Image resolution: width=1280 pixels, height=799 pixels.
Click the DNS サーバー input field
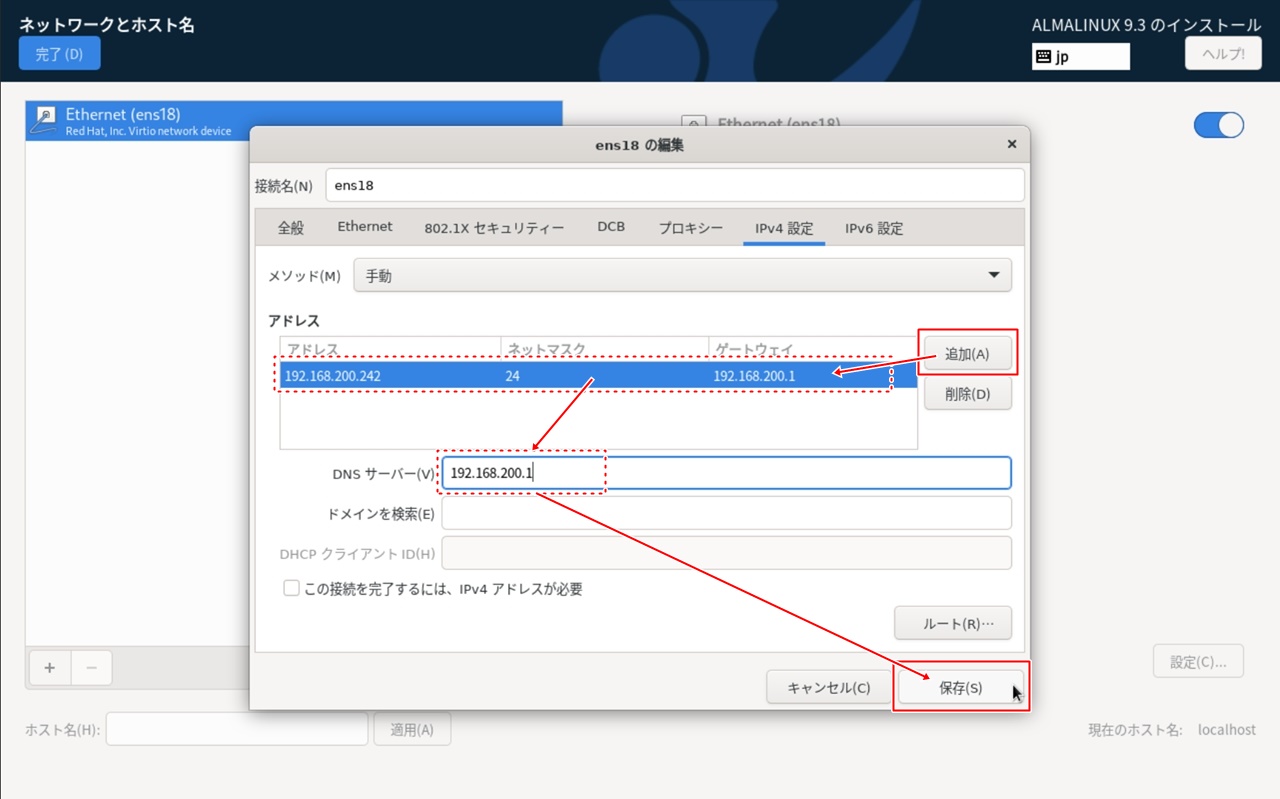(780, 473)
